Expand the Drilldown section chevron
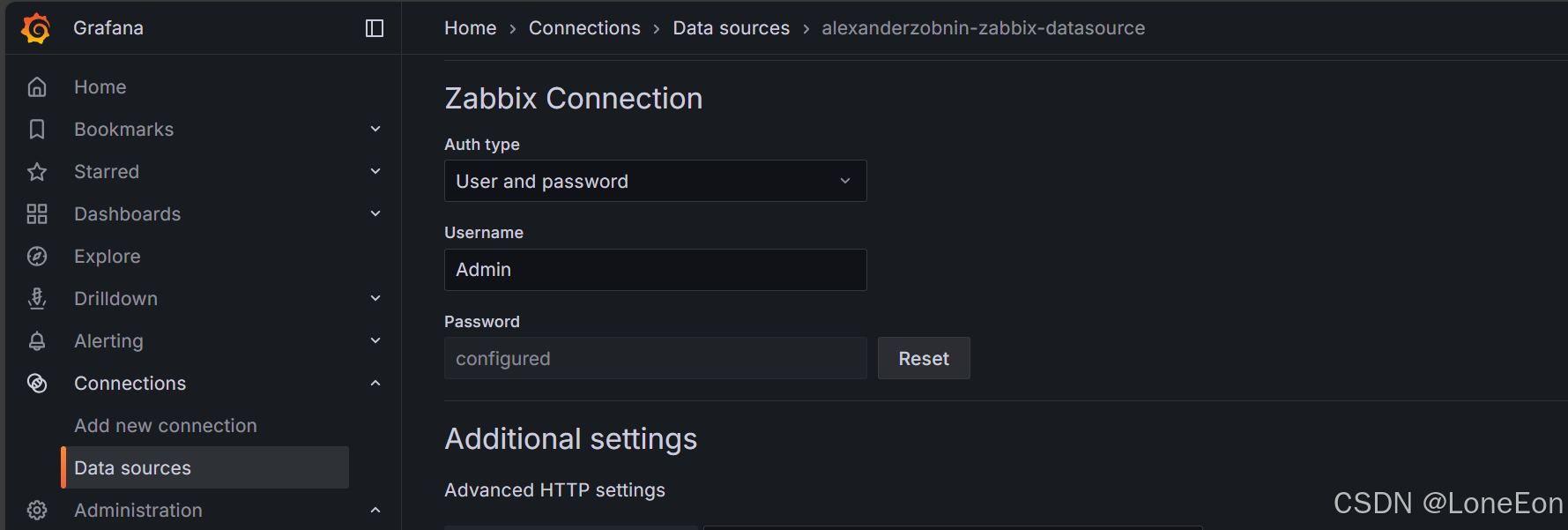Screen dimensions: 1568x530 [x=375, y=298]
